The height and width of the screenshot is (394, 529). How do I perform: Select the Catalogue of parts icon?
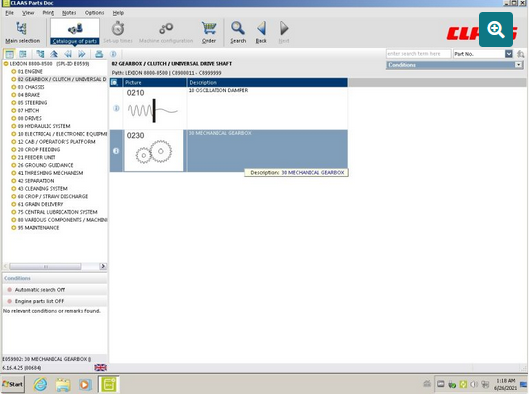coord(75,32)
